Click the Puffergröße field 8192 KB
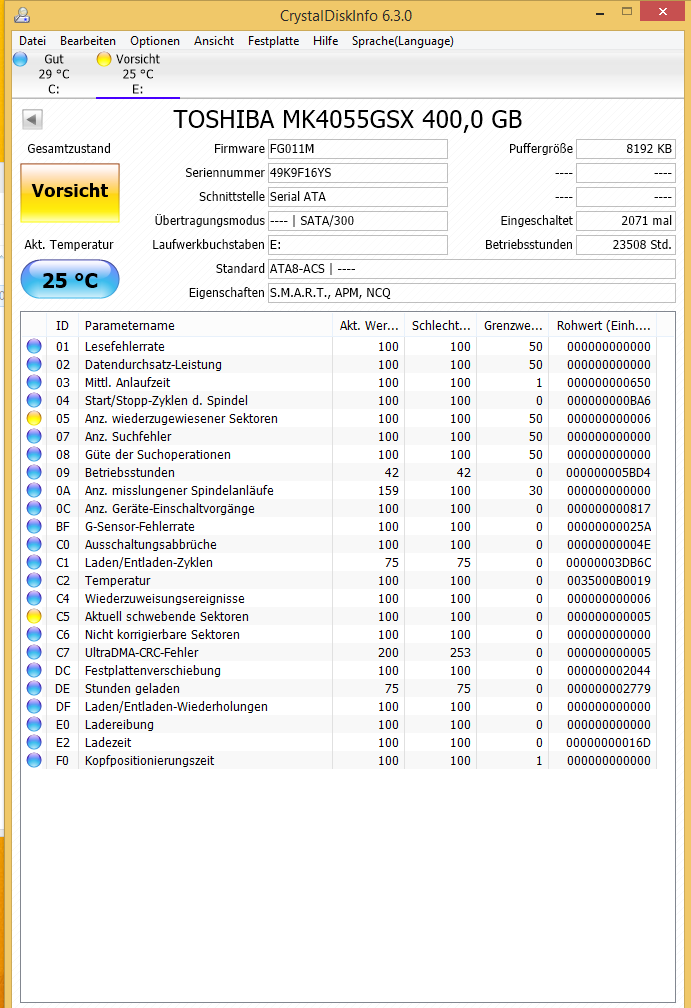The image size is (691, 1008). tap(626, 149)
